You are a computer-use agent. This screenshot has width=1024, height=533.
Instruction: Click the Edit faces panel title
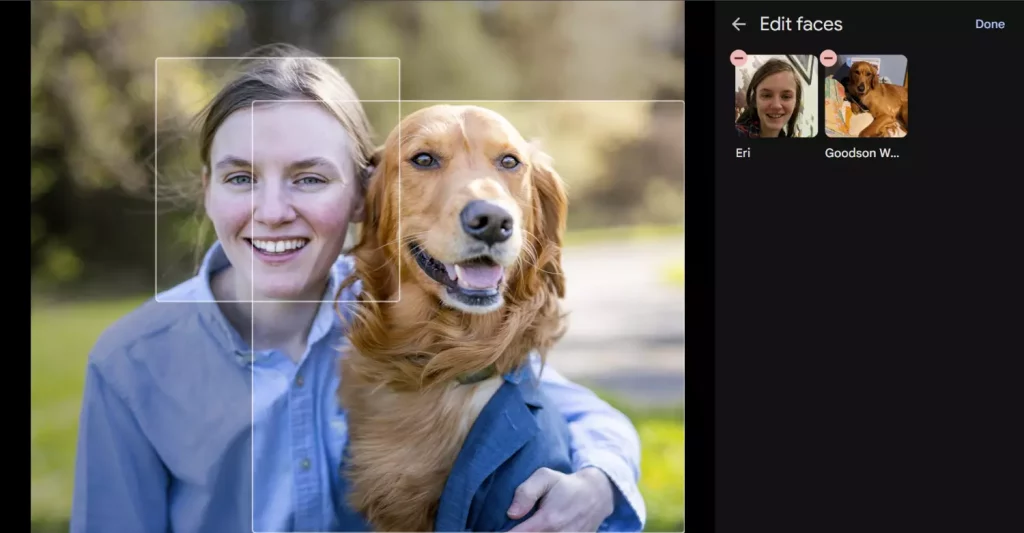[801, 24]
